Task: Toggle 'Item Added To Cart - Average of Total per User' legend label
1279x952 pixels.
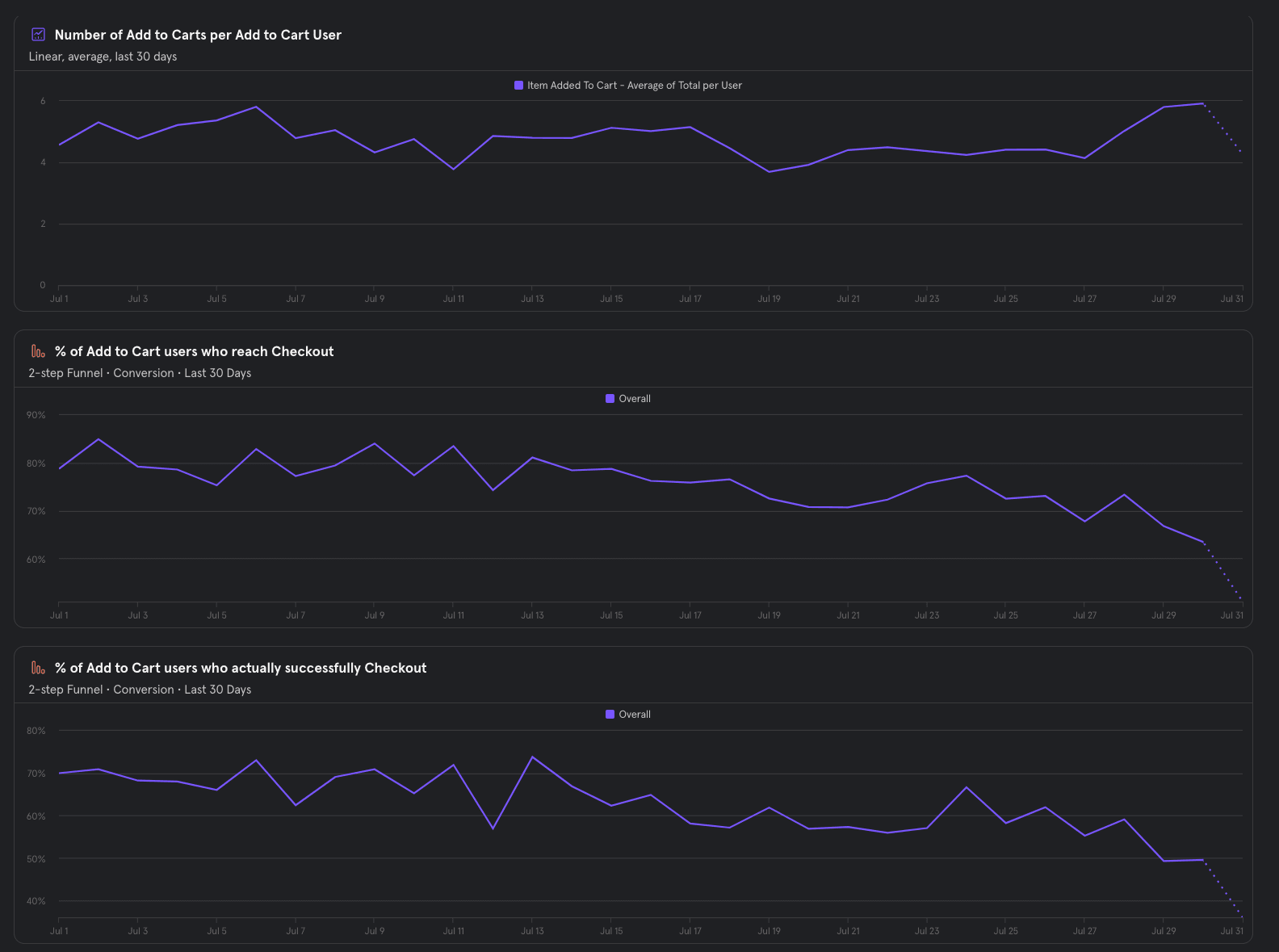Action: tap(635, 86)
